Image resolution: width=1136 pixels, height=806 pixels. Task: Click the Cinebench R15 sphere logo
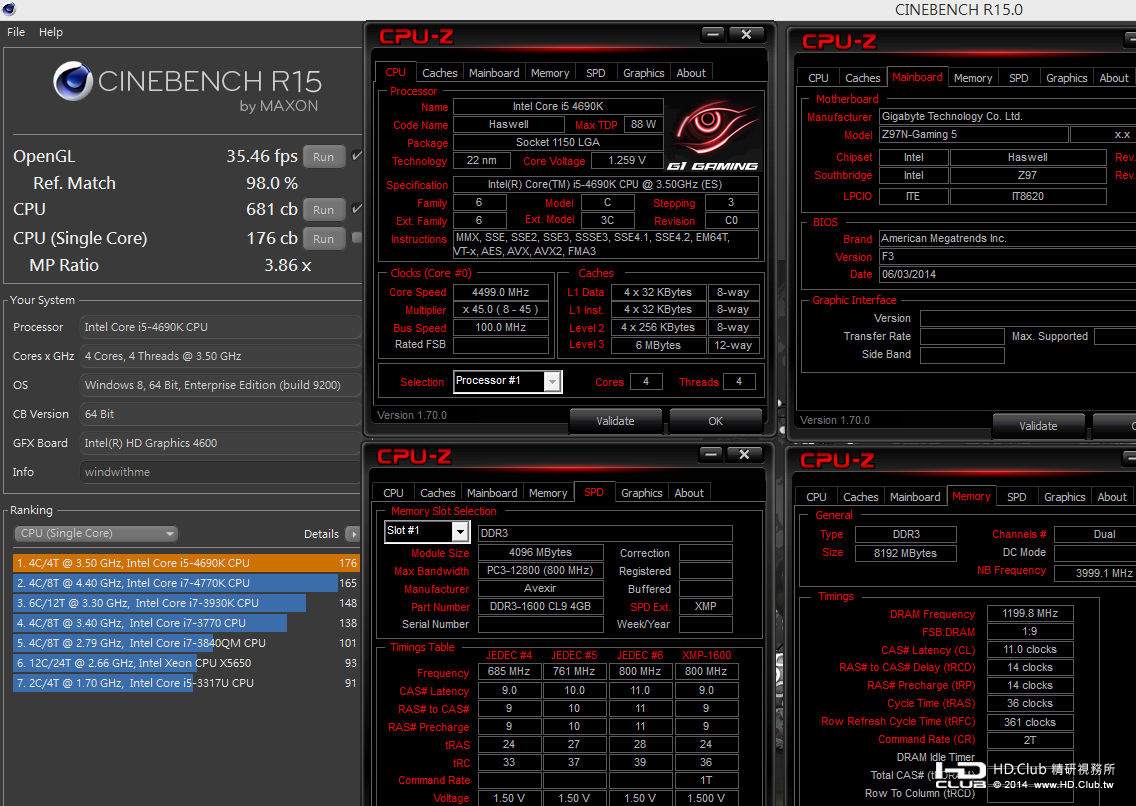72,80
